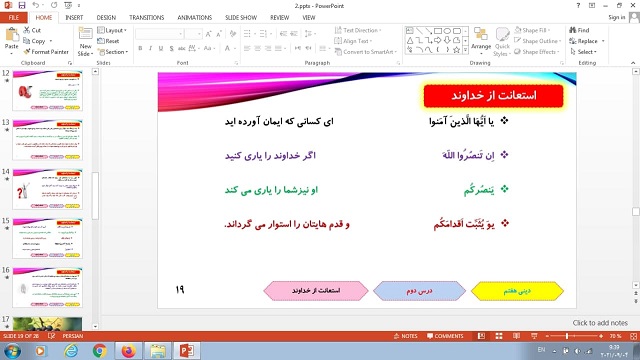Decrease font size with the small A
This screenshot has width=640, height=360.
tap(219, 34)
